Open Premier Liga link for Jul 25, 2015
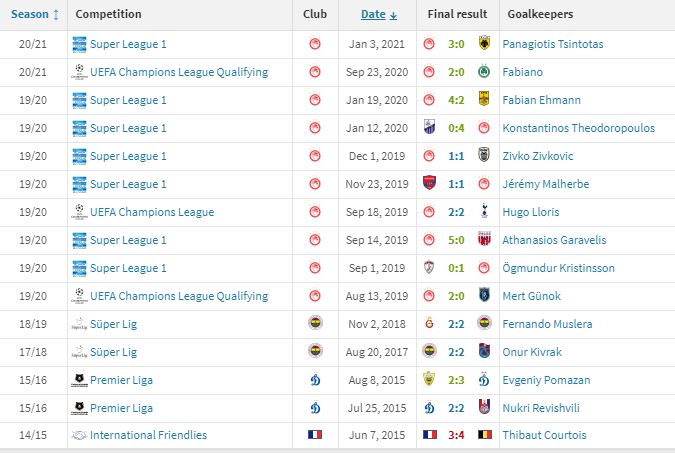 click(x=121, y=408)
